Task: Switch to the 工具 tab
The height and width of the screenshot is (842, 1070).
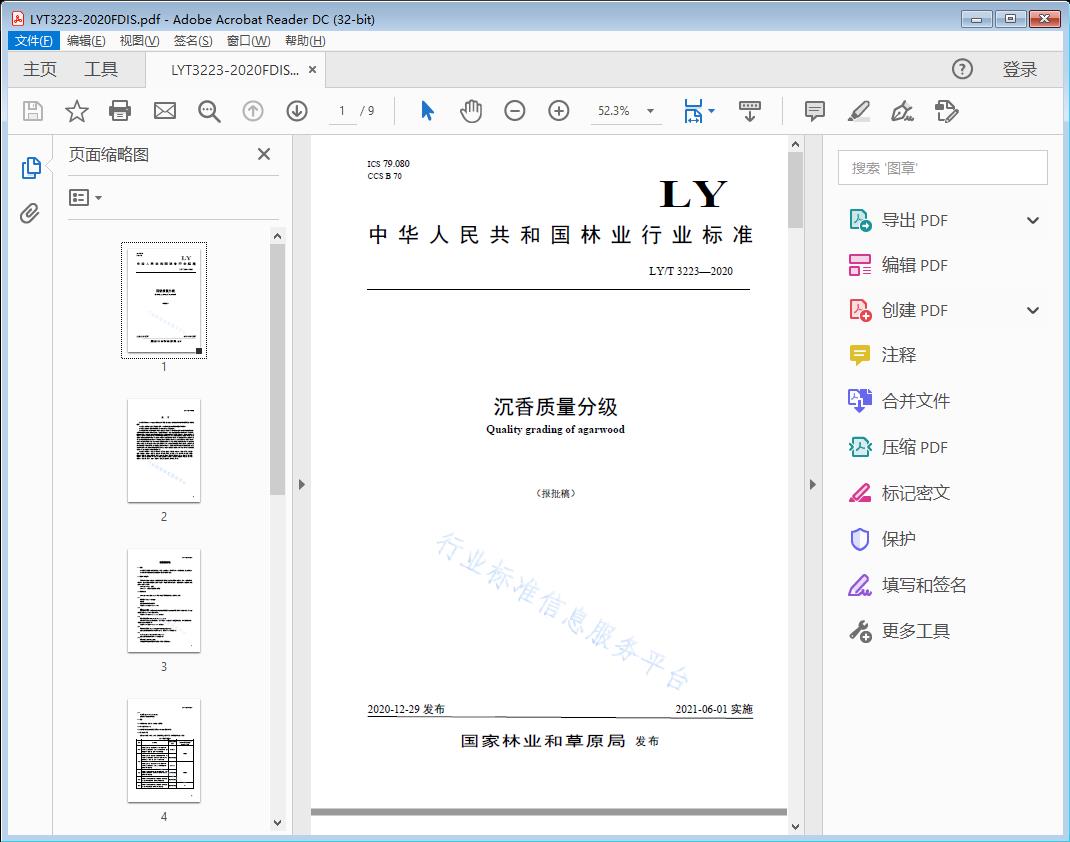Action: click(x=101, y=69)
